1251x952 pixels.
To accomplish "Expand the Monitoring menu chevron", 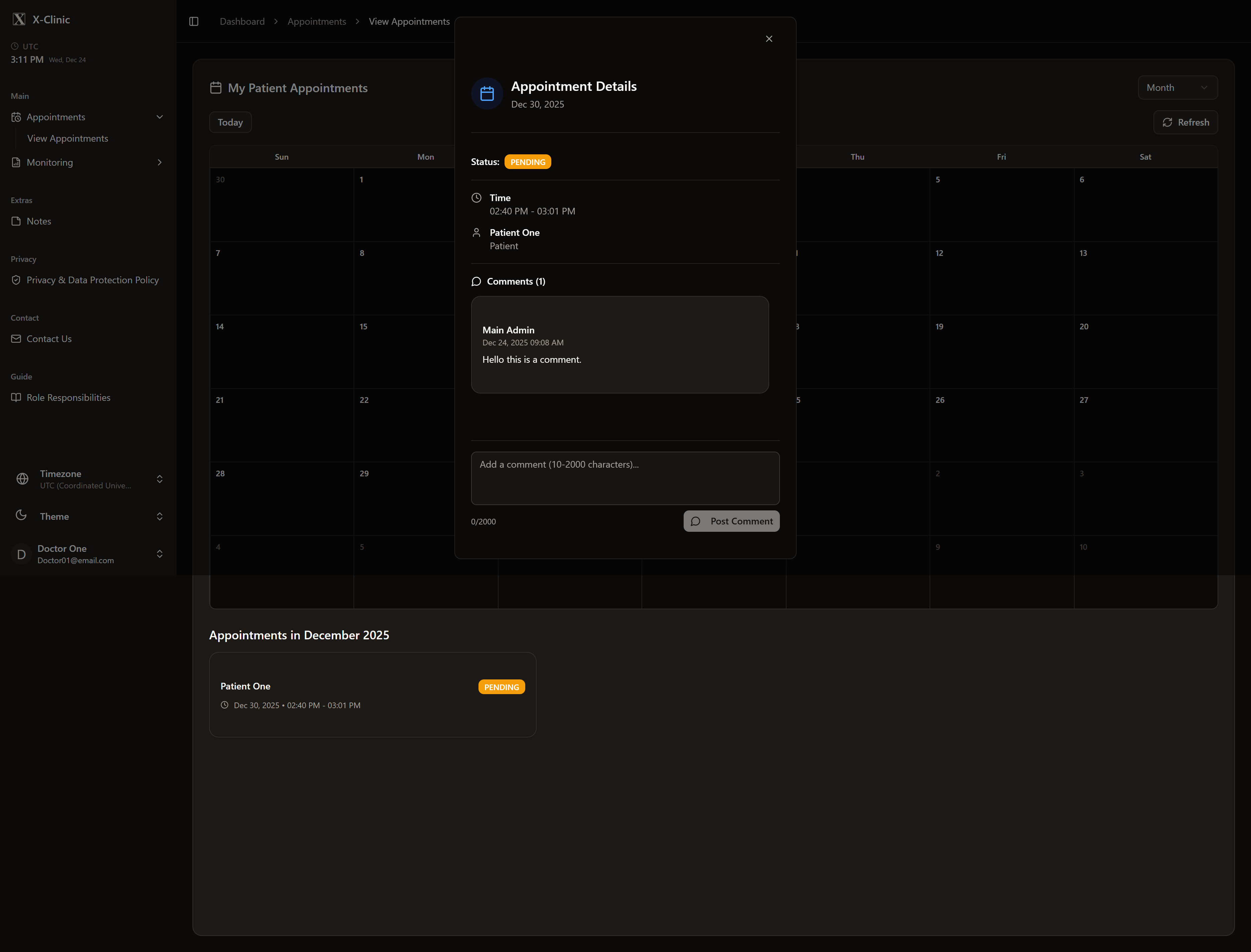I will tap(160, 163).
